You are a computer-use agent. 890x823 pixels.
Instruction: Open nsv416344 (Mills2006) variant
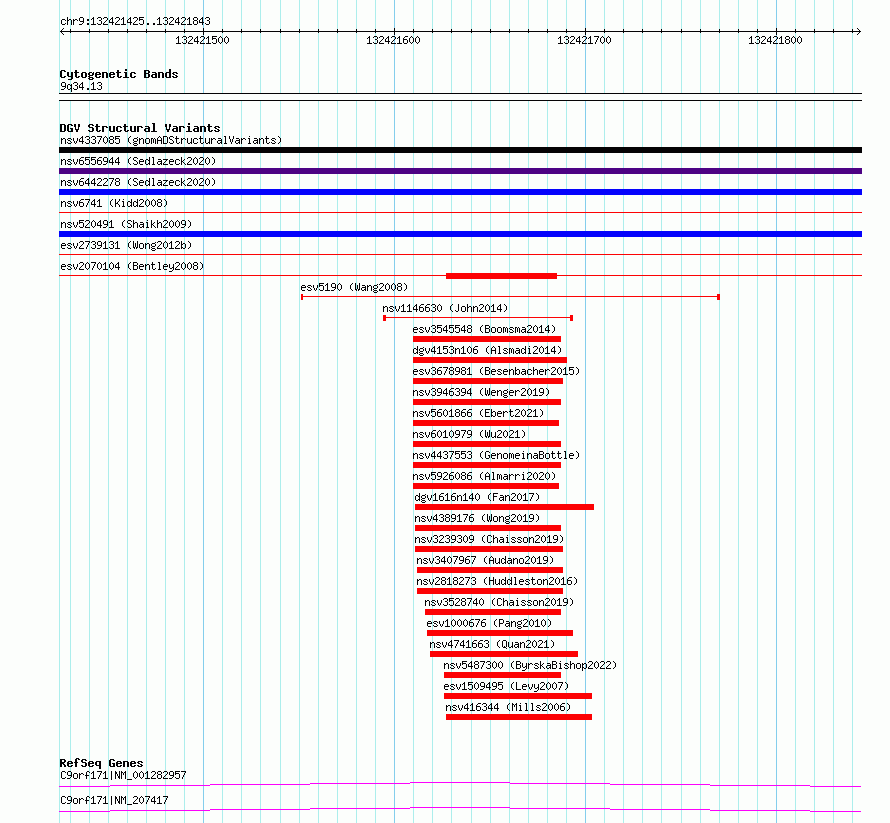coord(508,707)
